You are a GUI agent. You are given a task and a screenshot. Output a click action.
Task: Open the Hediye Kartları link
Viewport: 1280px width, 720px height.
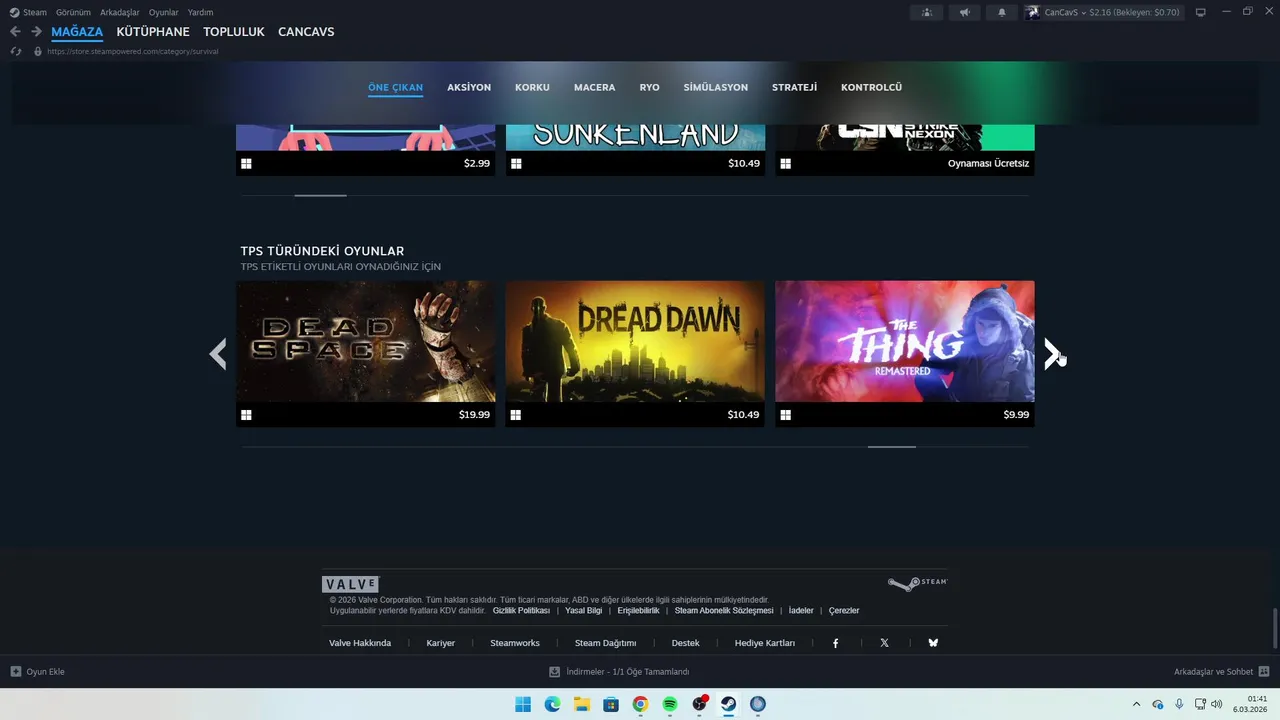click(765, 643)
